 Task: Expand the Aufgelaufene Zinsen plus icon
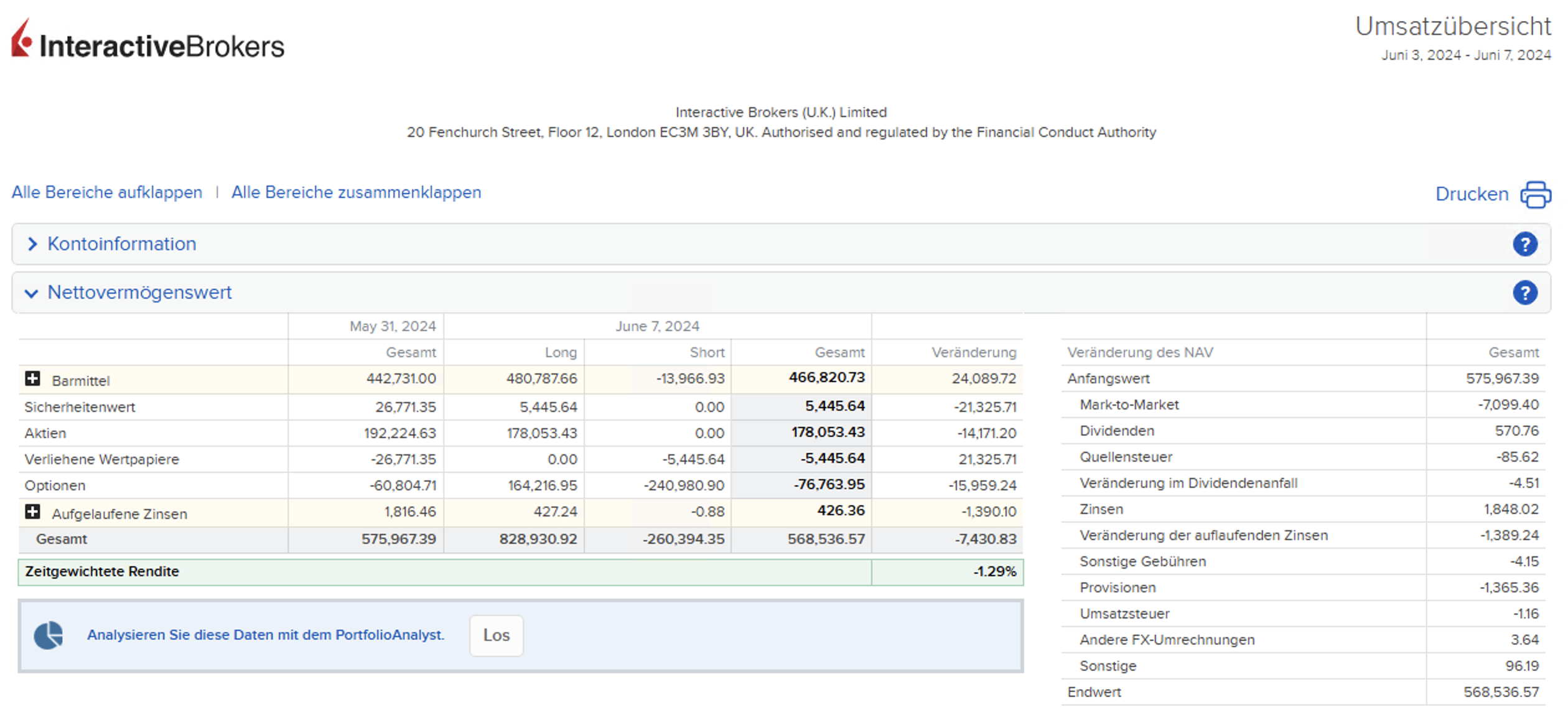click(32, 512)
